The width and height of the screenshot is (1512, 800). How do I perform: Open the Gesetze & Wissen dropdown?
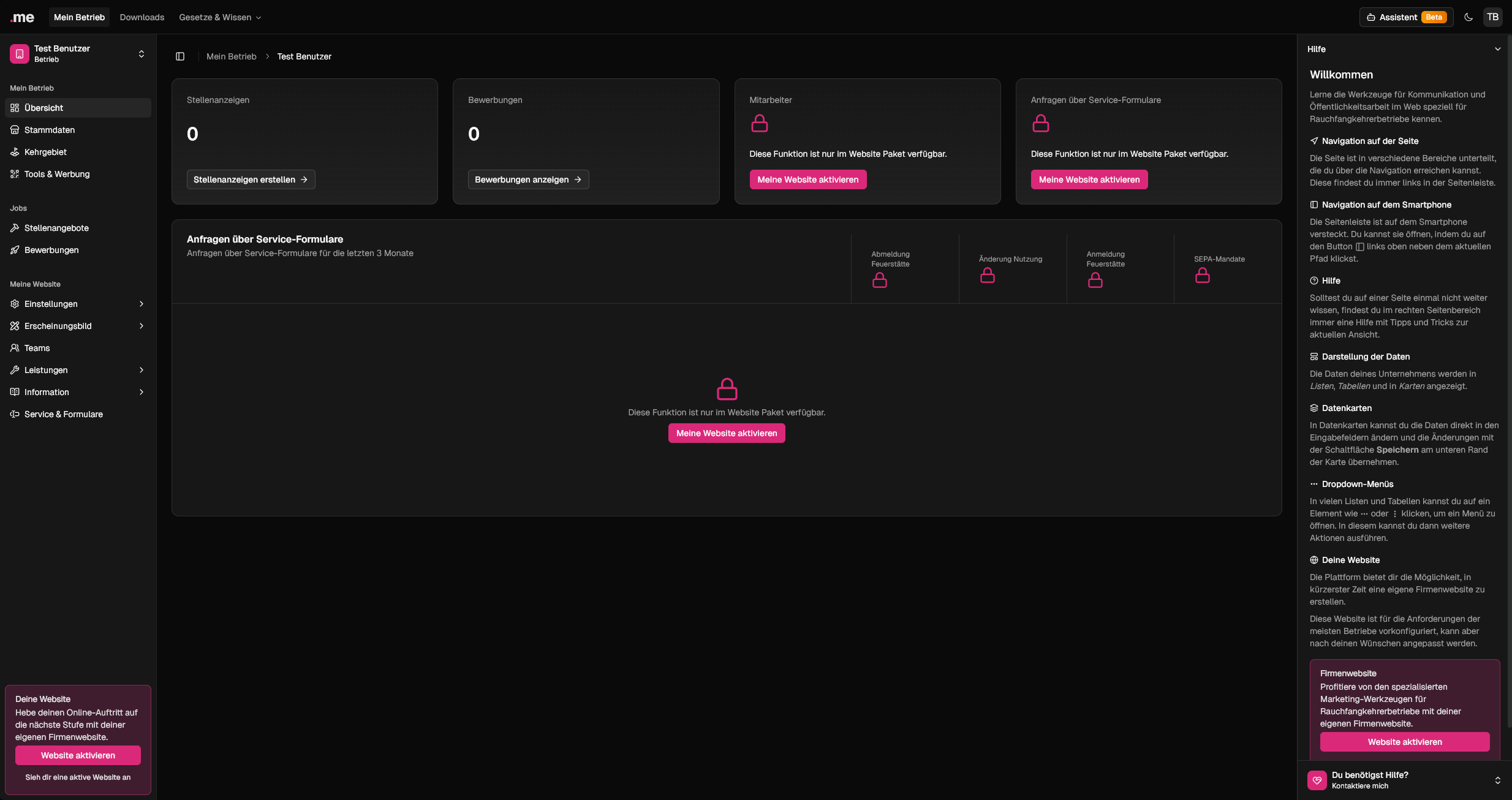pos(219,17)
